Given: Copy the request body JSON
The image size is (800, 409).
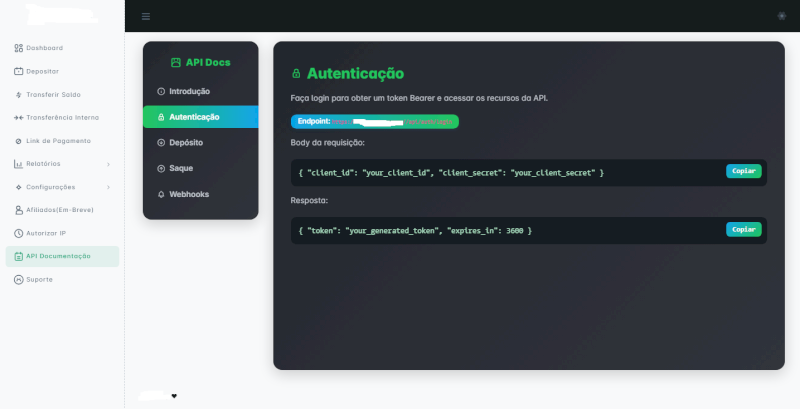Looking at the screenshot, I should pos(743,171).
